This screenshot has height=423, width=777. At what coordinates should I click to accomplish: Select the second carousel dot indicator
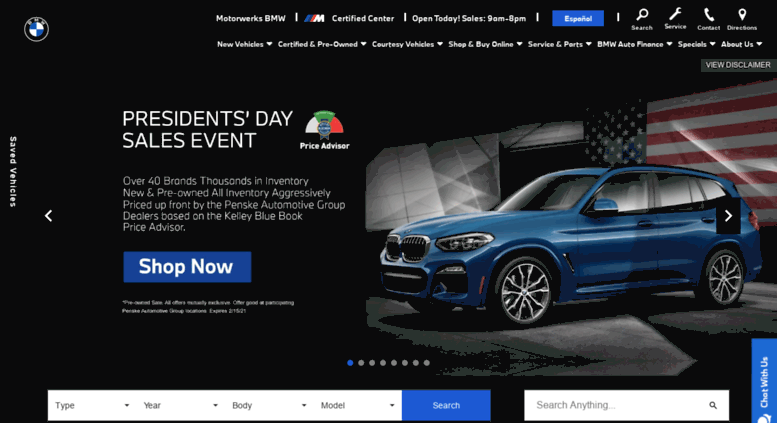[x=361, y=363]
